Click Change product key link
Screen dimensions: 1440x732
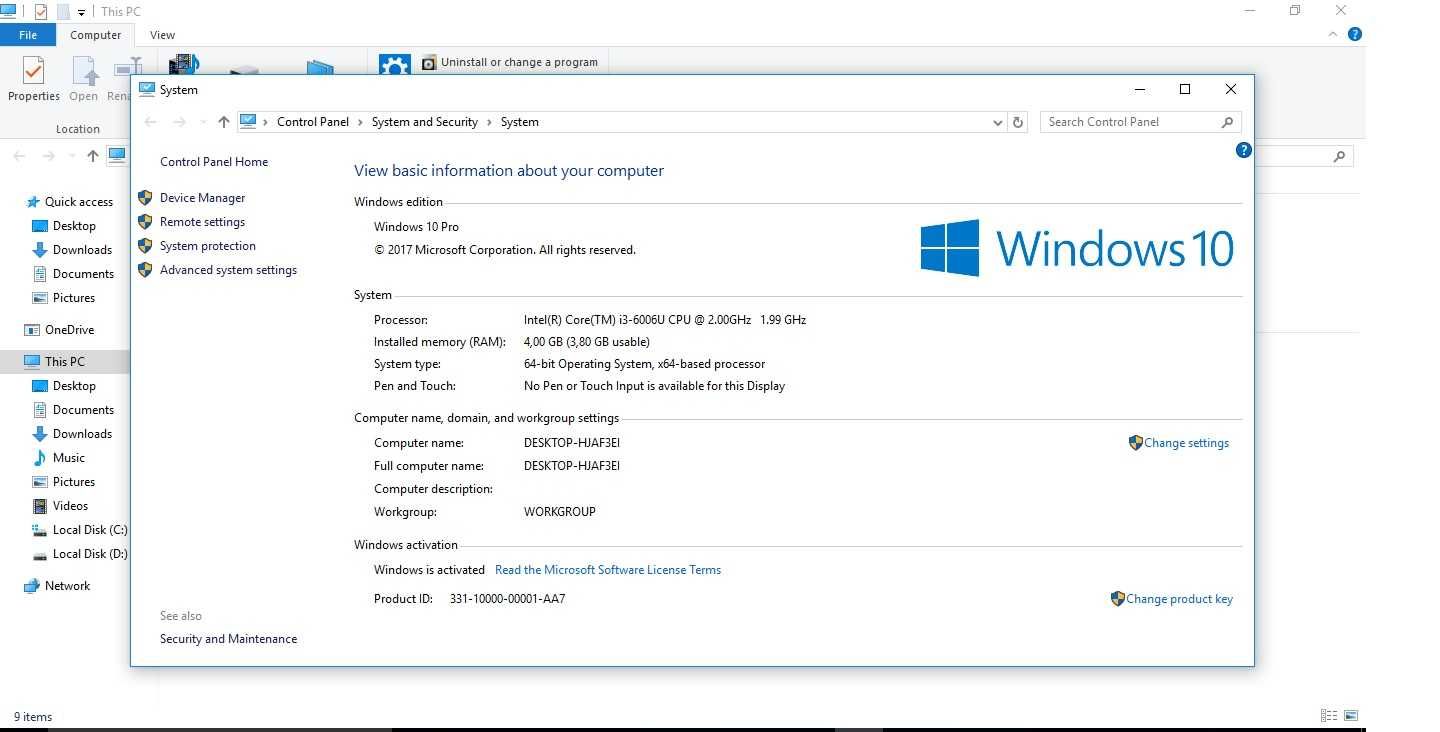coord(1179,599)
